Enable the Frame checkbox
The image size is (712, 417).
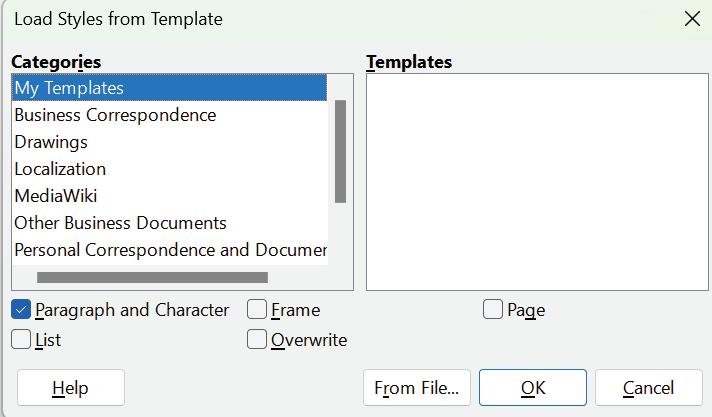click(257, 310)
